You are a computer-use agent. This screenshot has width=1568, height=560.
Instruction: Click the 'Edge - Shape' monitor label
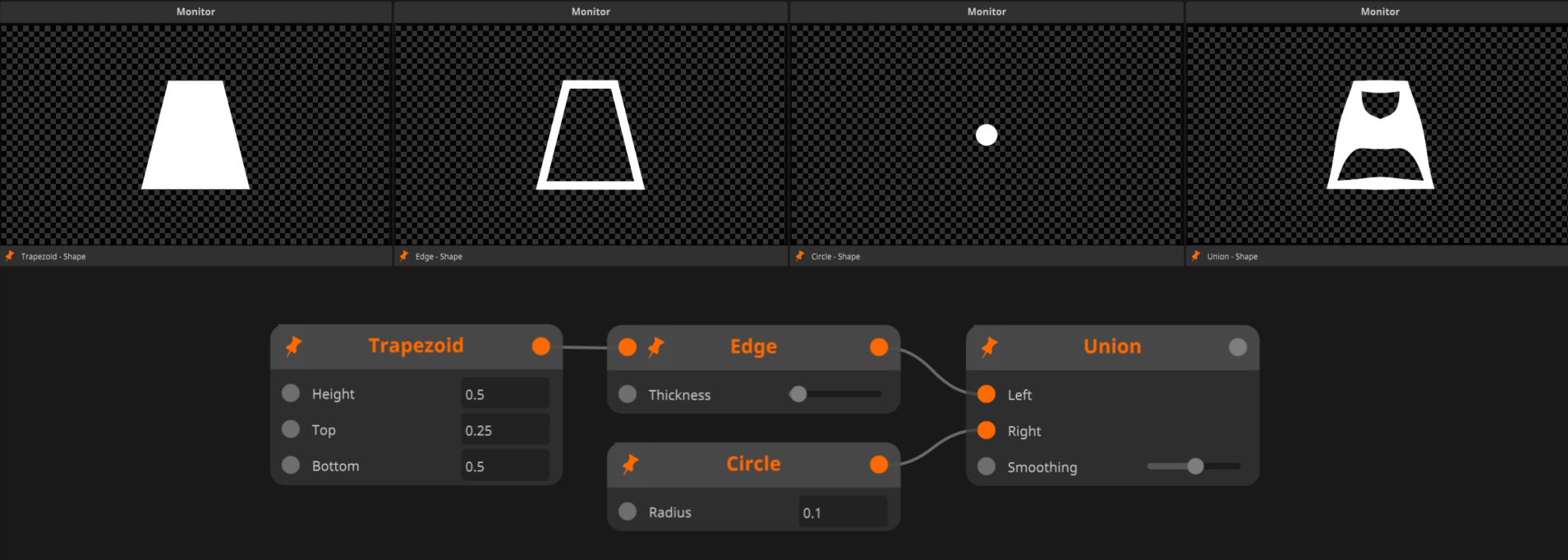point(439,257)
